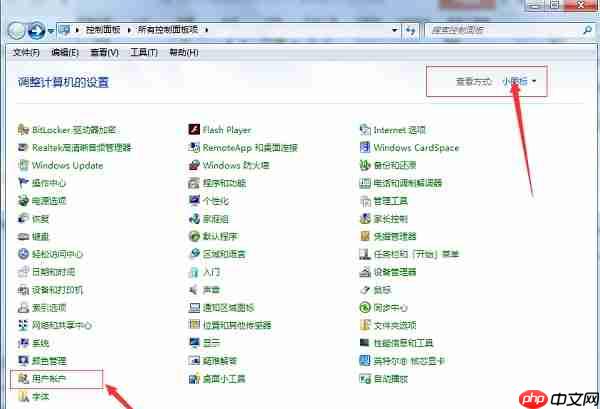Click the 备份和还原 link
This screenshot has width=600, height=409.
[x=395, y=165]
